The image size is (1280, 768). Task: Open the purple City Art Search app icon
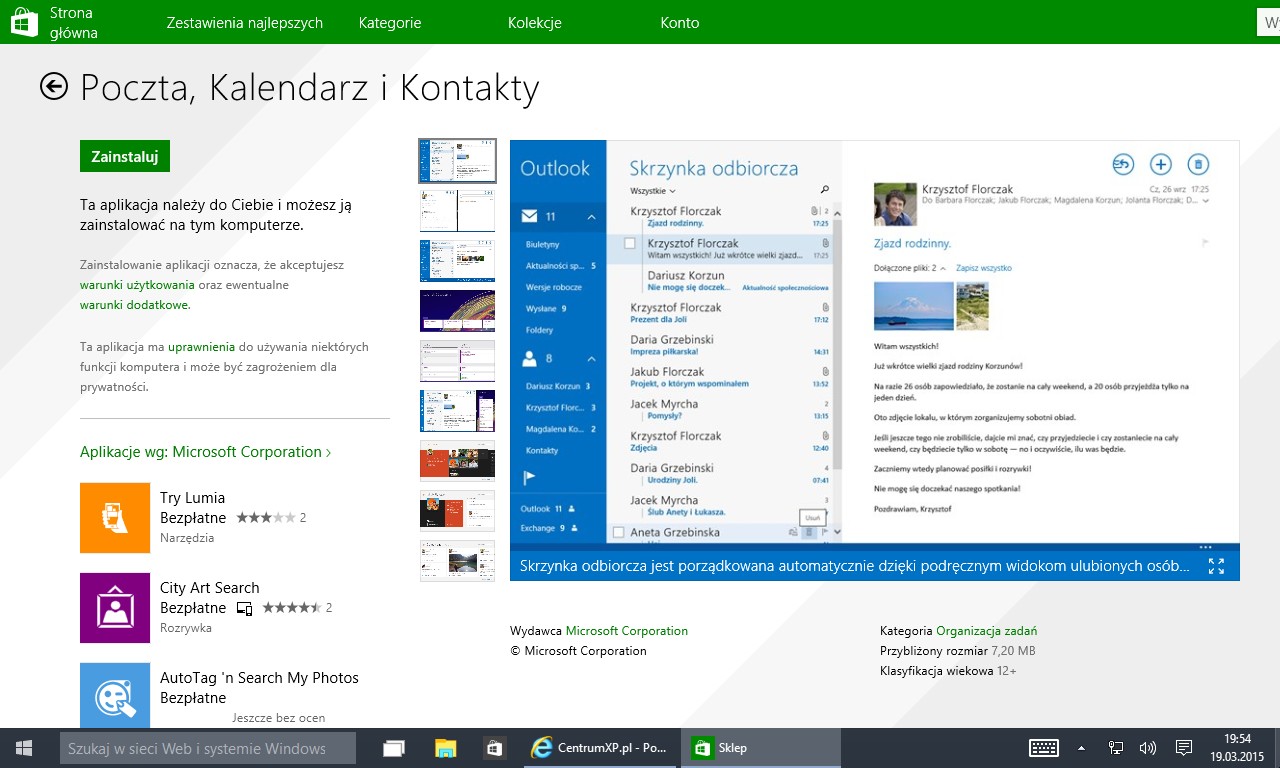tap(115, 608)
